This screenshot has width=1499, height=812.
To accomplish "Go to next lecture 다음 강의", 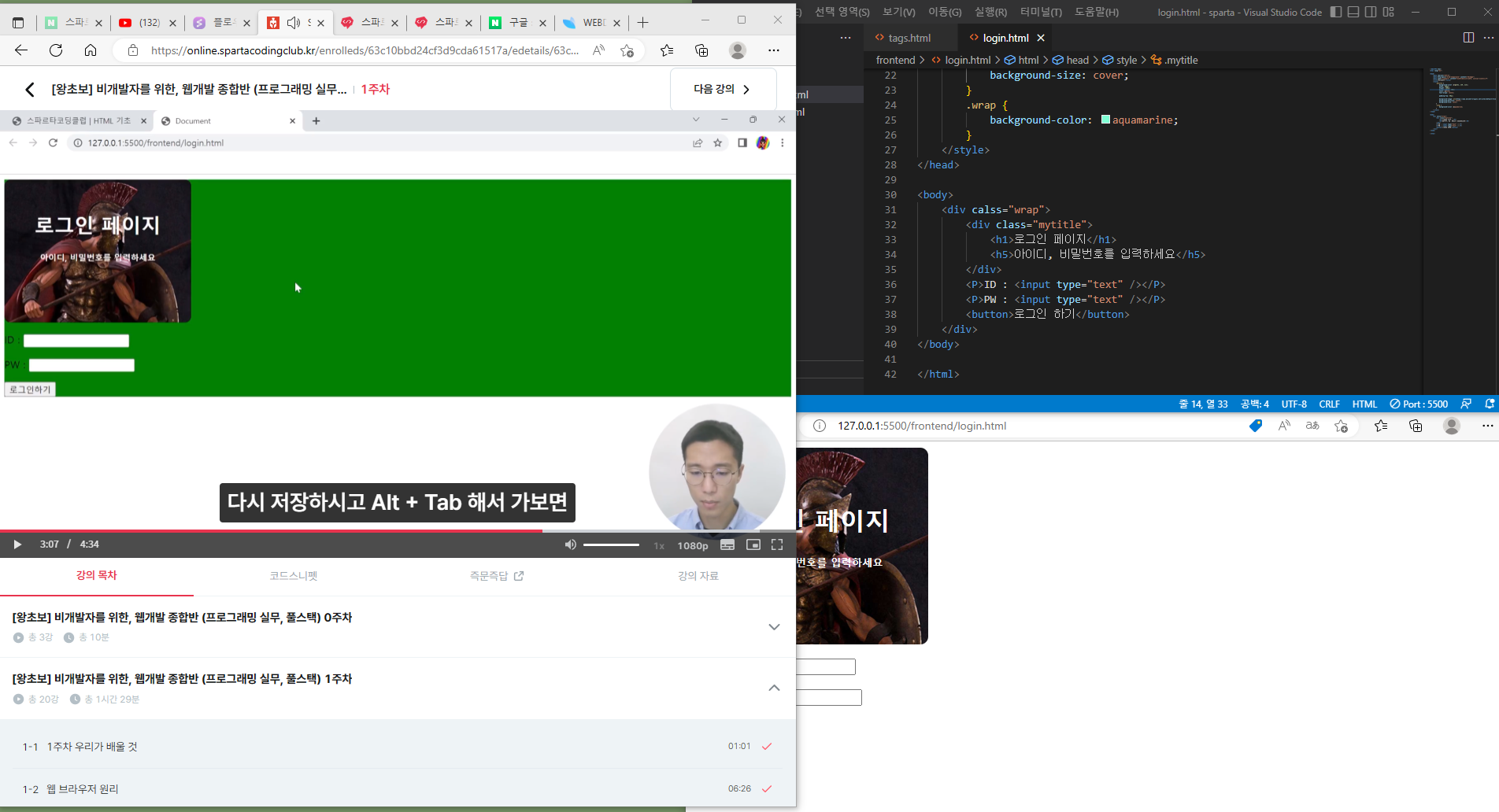I will pyautogui.click(x=723, y=89).
